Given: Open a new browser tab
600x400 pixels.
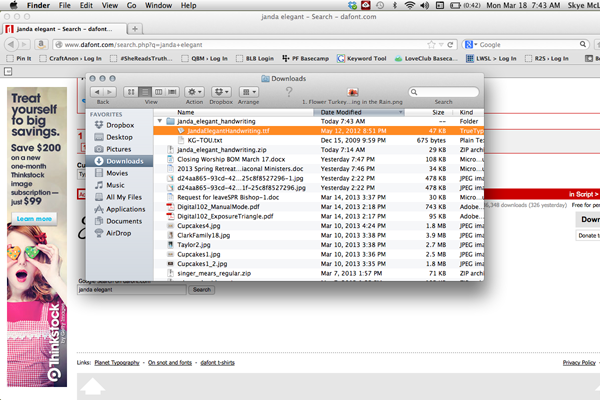Looking at the screenshot, I should click(135, 29).
